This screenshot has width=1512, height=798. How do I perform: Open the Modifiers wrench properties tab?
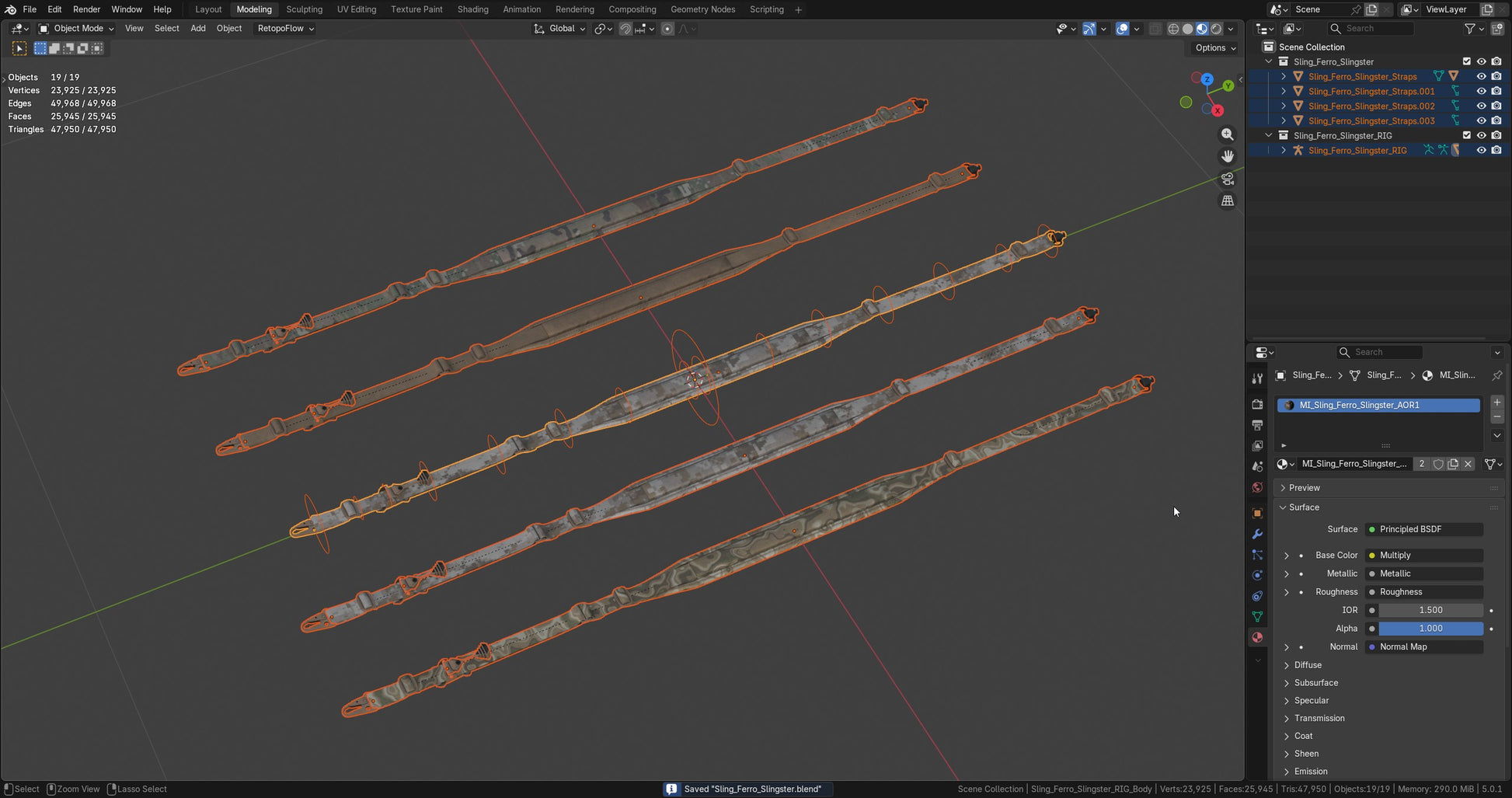coord(1257,535)
